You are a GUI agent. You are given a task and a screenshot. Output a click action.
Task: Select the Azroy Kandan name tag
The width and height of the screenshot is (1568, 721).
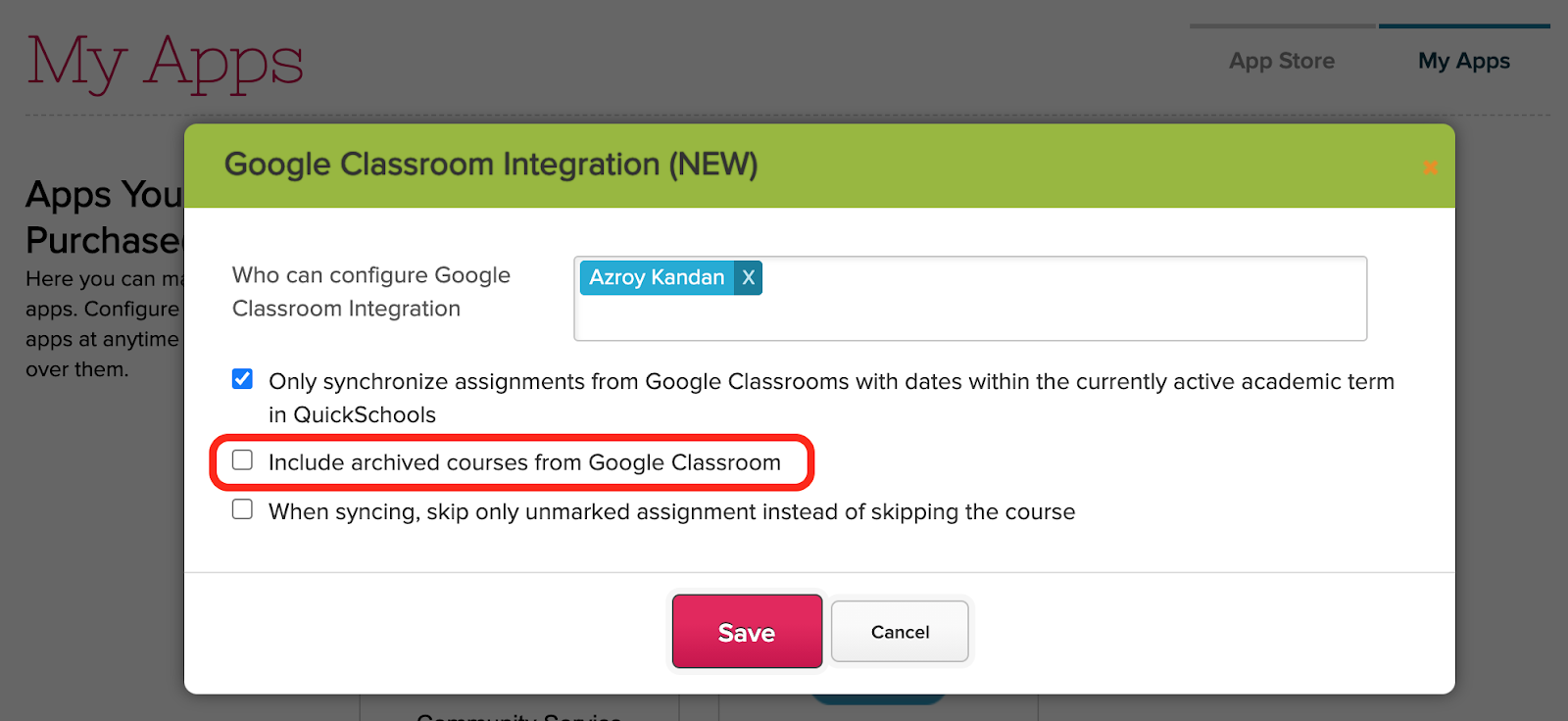[657, 277]
